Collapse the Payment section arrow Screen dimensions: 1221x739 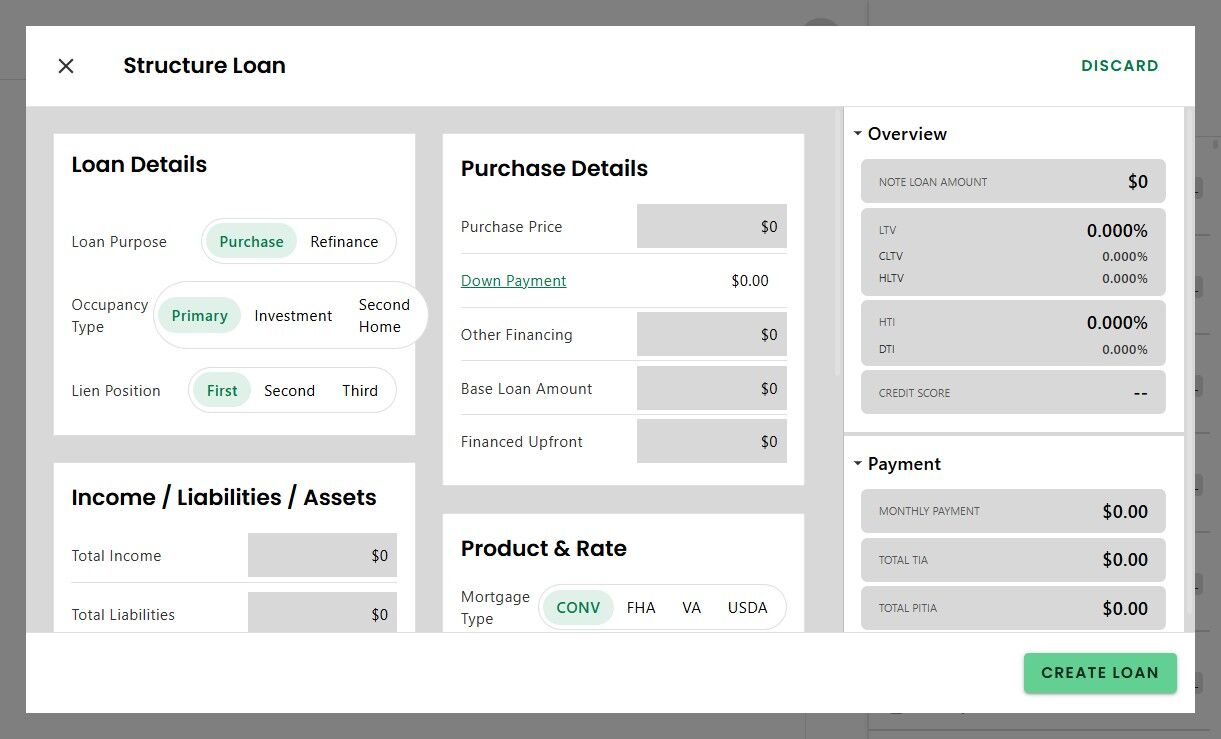point(857,464)
